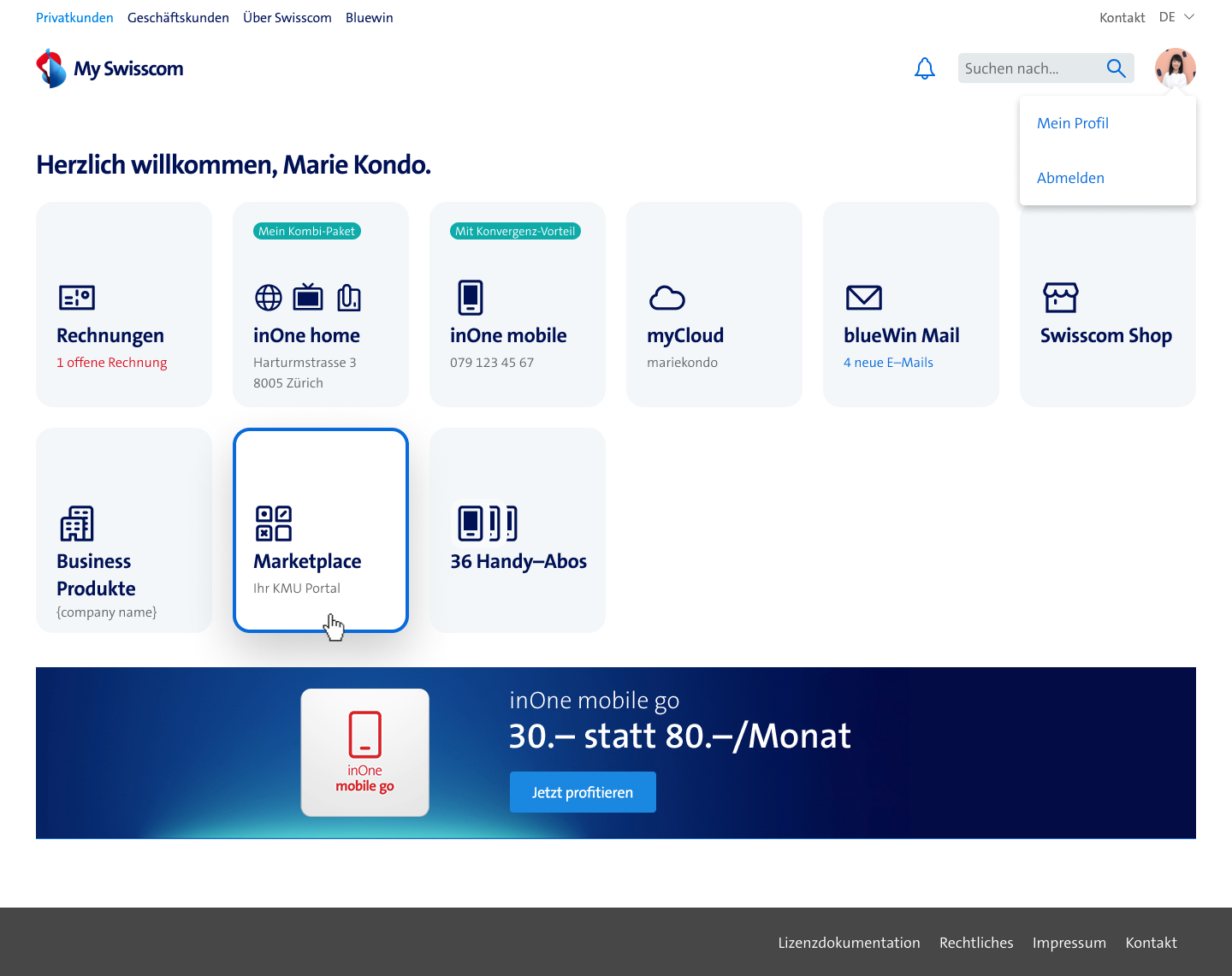This screenshot has height=976, width=1232.
Task: Click the My Swisscom wordmark
Action: pos(128,68)
